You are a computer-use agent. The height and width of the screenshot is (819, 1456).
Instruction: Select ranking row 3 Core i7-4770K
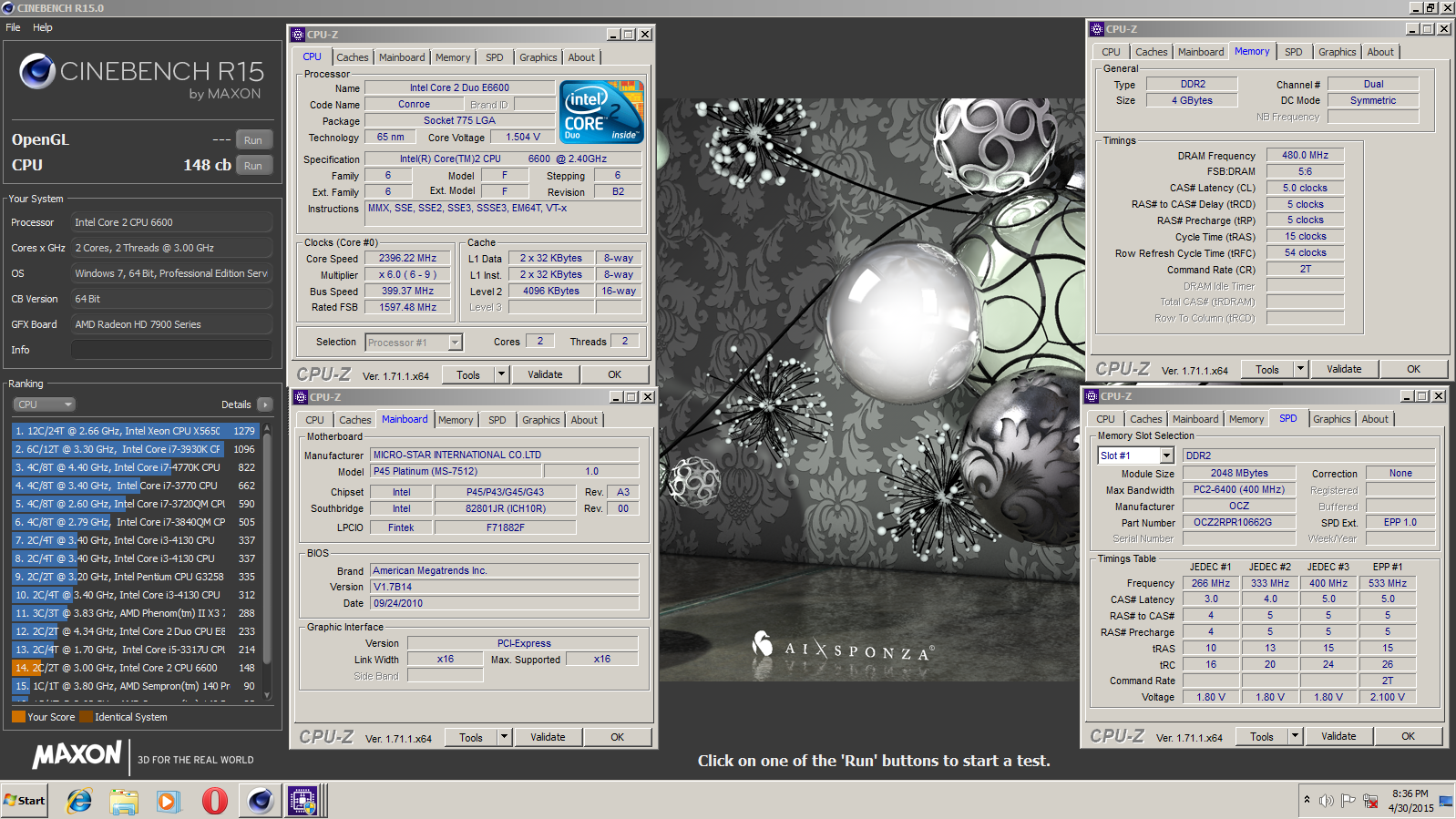click(x=136, y=467)
